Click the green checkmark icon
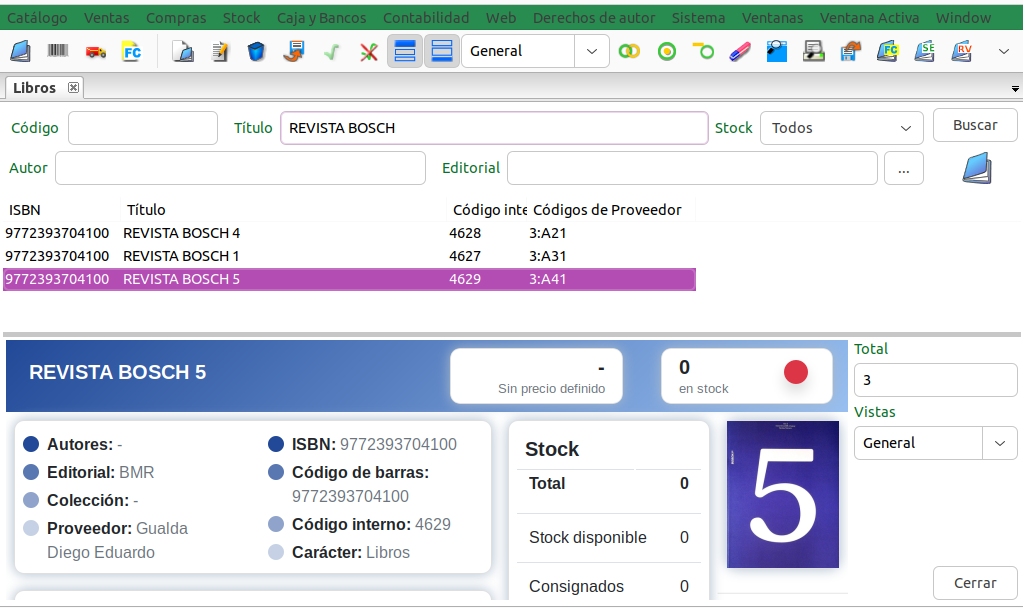The height and width of the screenshot is (608, 1023). [x=331, y=51]
